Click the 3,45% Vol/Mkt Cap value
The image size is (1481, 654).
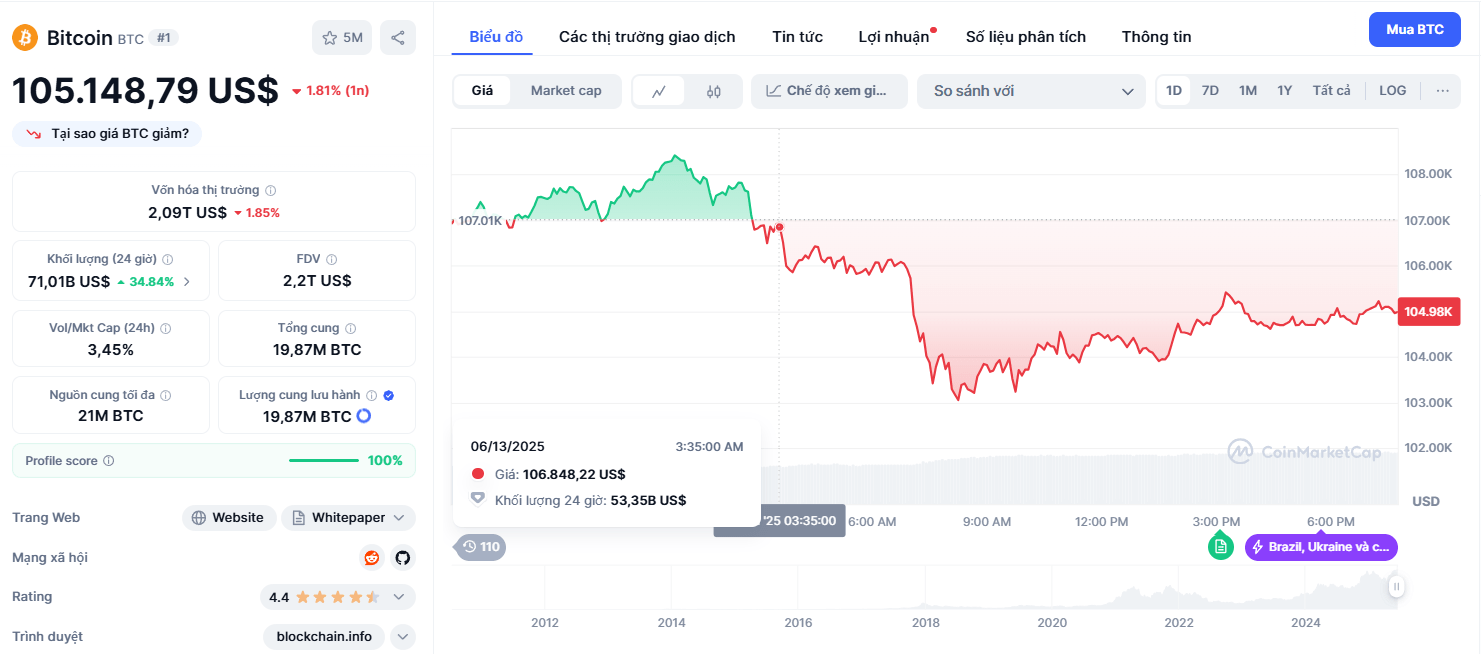tap(110, 349)
